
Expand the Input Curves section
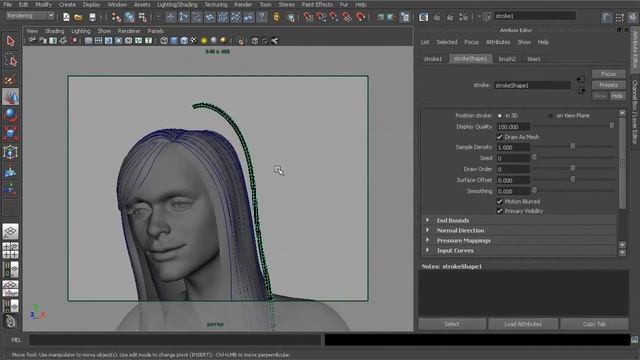pyautogui.click(x=428, y=250)
